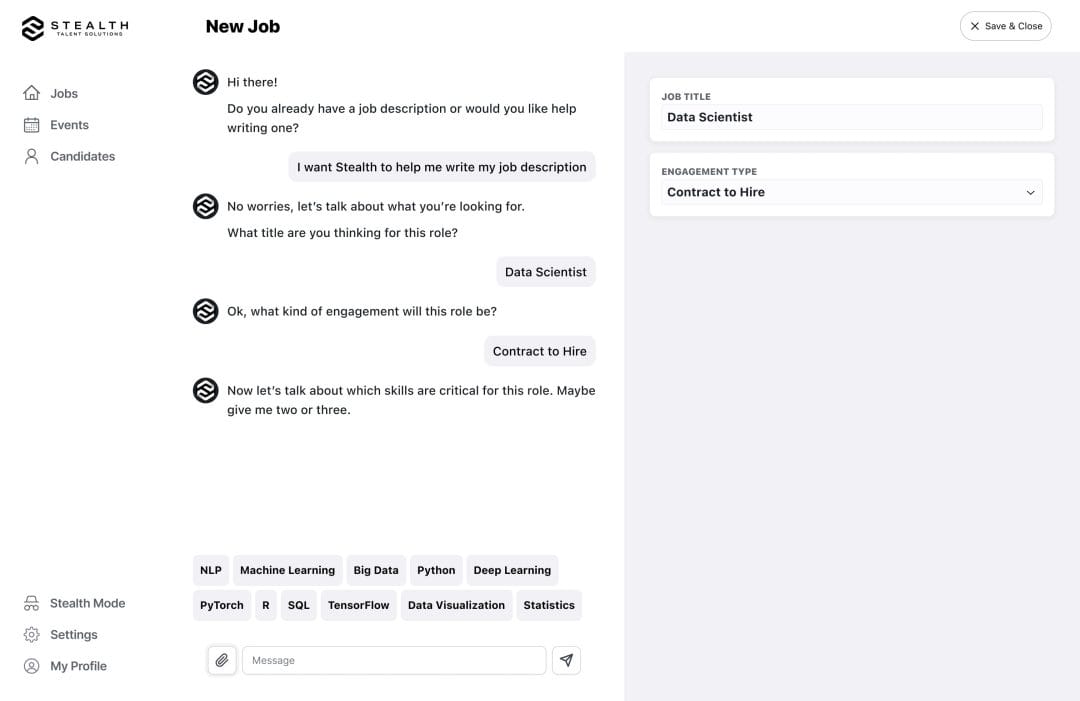Send the message with the paper plane icon
The image size is (1080, 701).
tap(566, 660)
